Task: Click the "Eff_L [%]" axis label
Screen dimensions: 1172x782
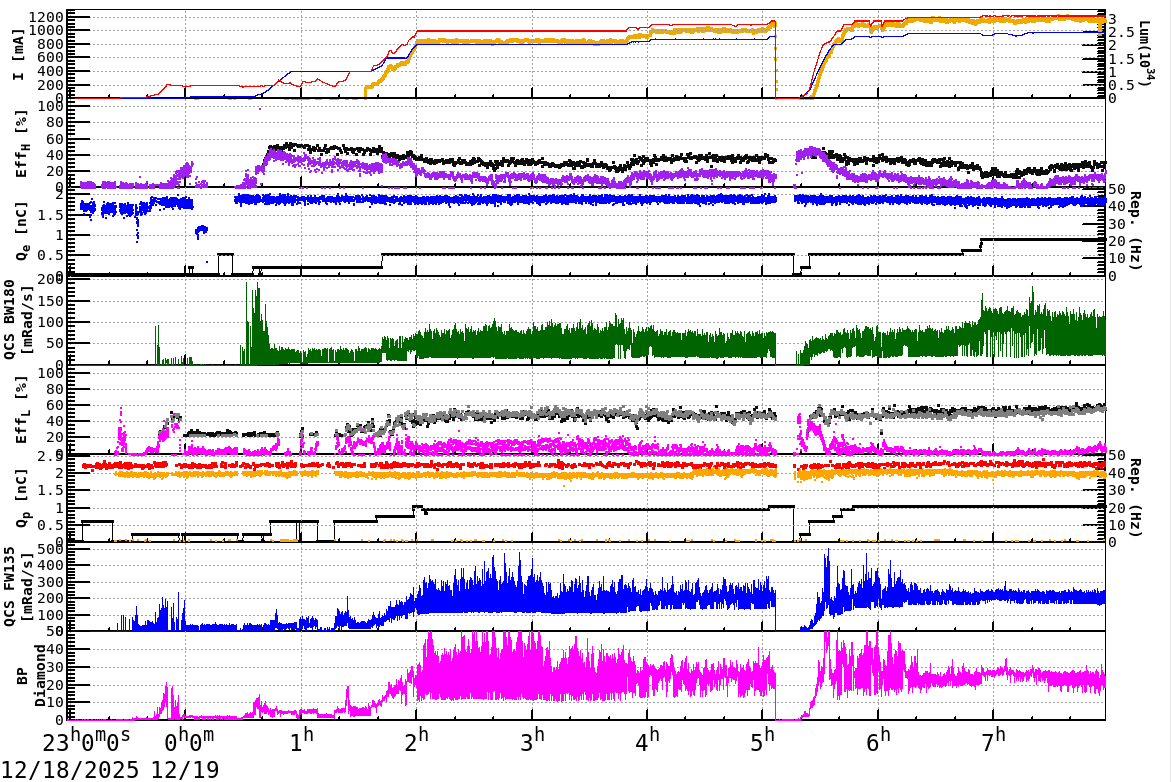Action: coord(21,410)
